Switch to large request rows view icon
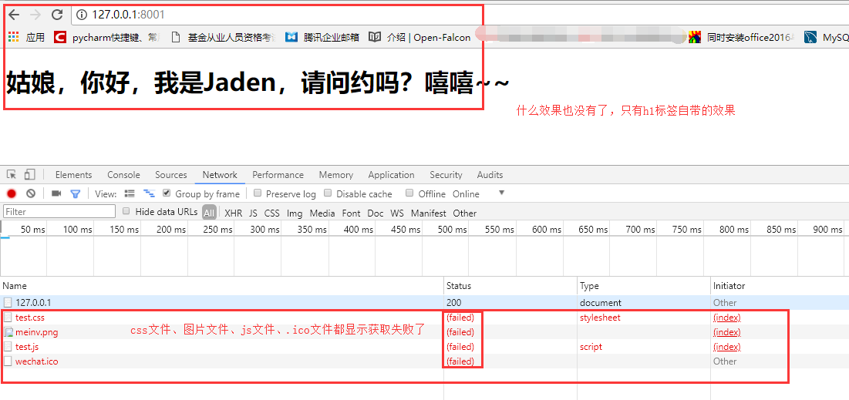Viewport: 849px width, 400px height. click(130, 193)
